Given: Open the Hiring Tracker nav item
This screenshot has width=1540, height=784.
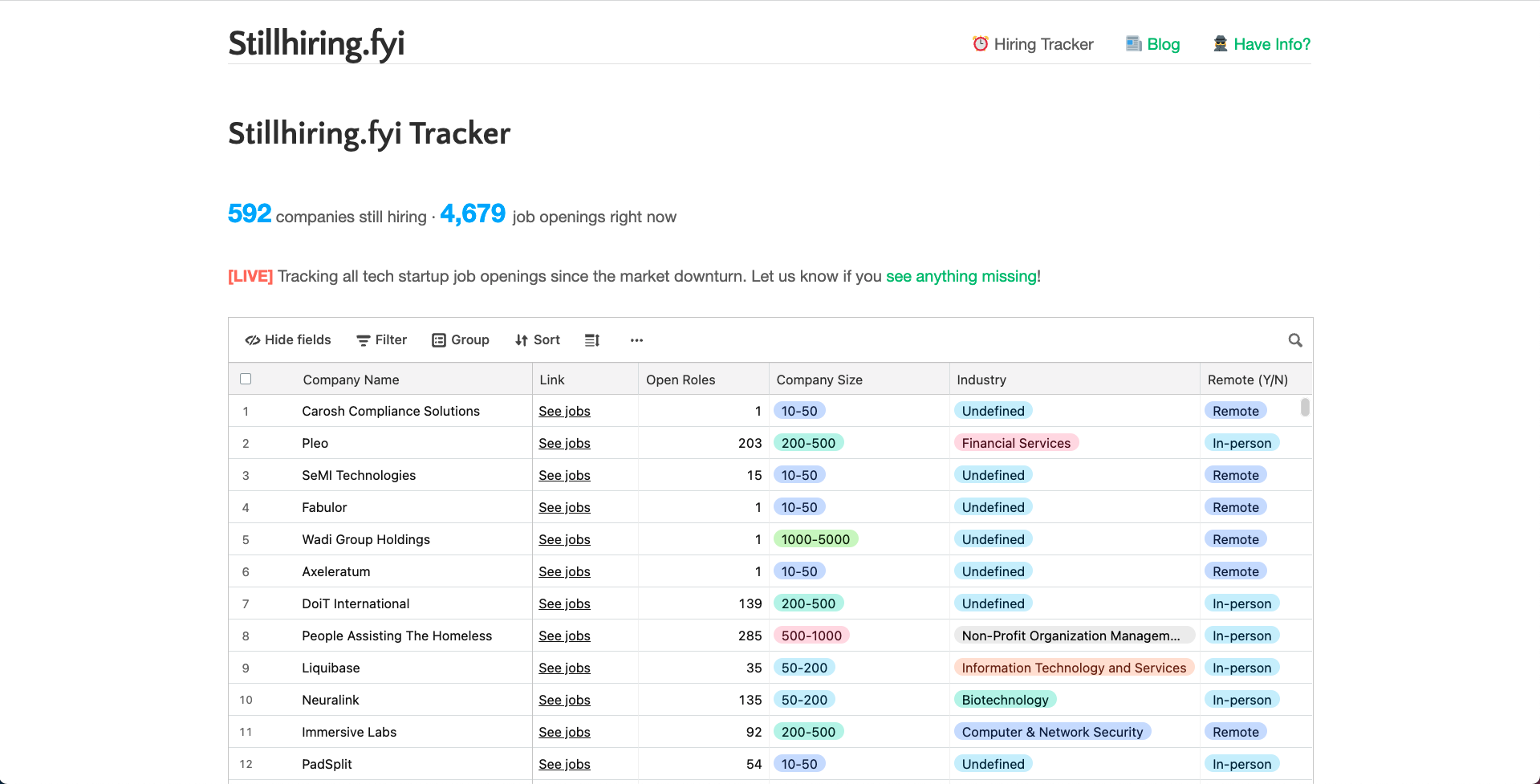Looking at the screenshot, I should click(1033, 44).
